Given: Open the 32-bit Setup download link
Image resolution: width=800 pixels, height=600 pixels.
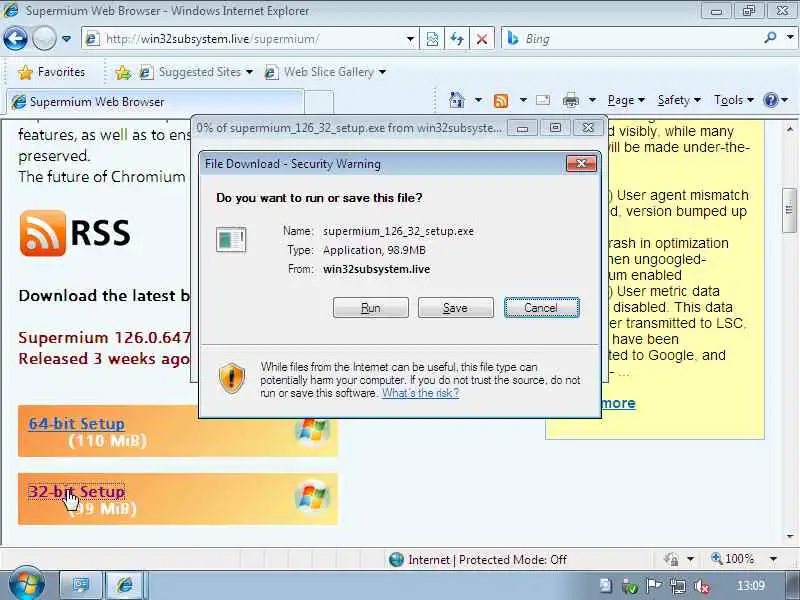Looking at the screenshot, I should (x=77, y=491).
